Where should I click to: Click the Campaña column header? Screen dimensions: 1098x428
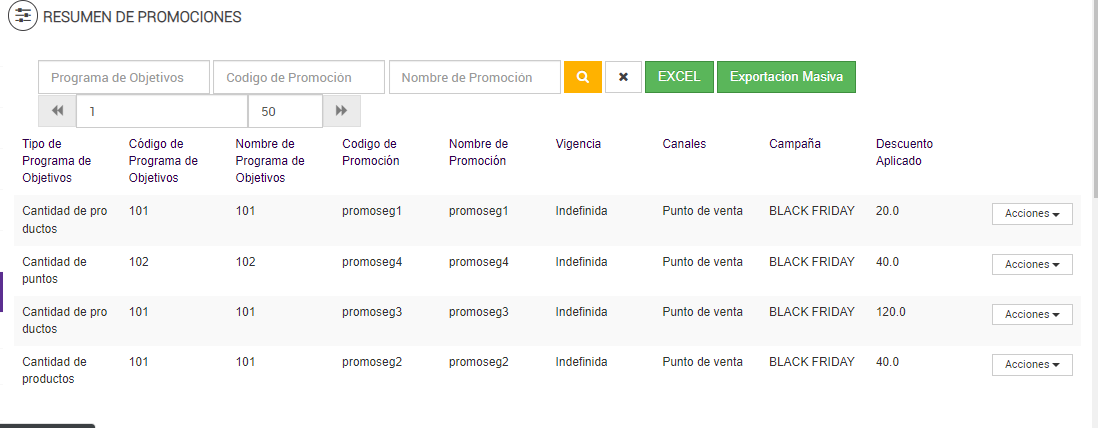(x=794, y=144)
